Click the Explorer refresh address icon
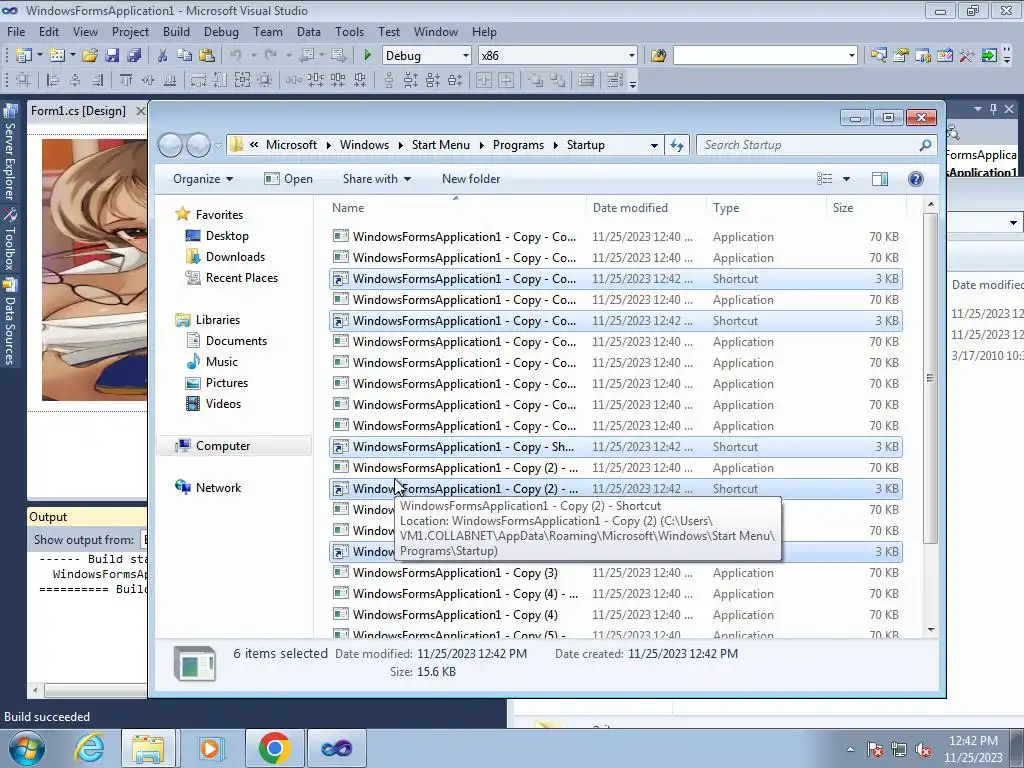Image resolution: width=1024 pixels, height=768 pixels. 677,145
